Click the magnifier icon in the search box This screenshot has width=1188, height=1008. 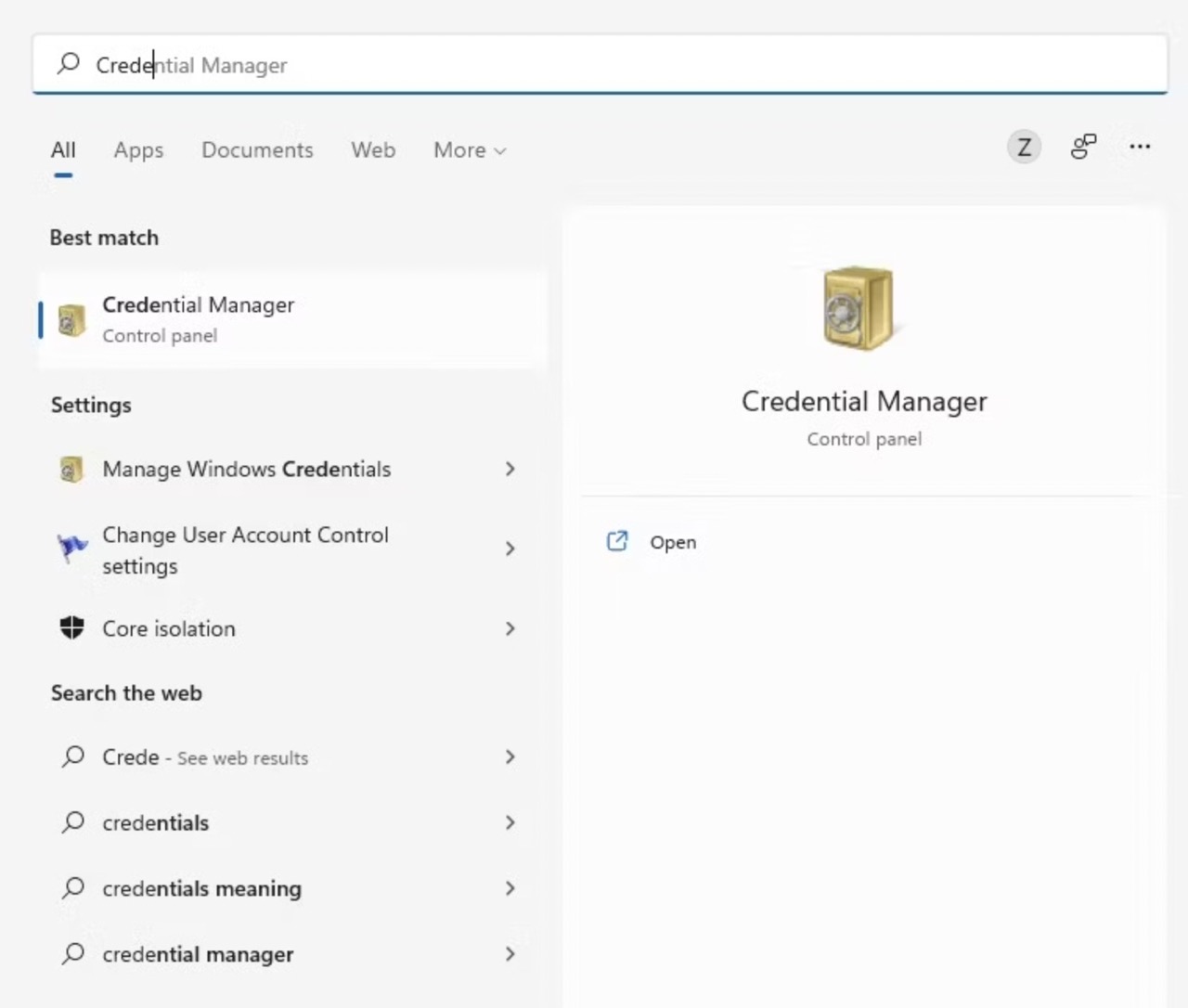pyautogui.click(x=68, y=64)
